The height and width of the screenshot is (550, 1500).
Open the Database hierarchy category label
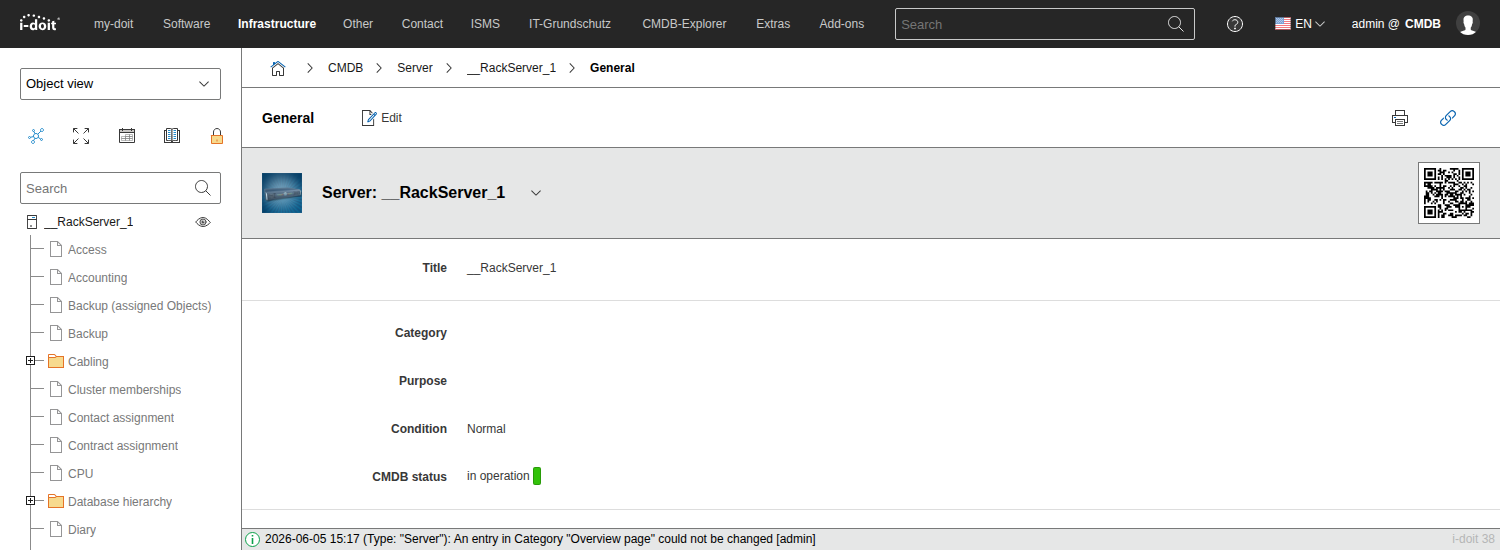click(x=120, y=502)
